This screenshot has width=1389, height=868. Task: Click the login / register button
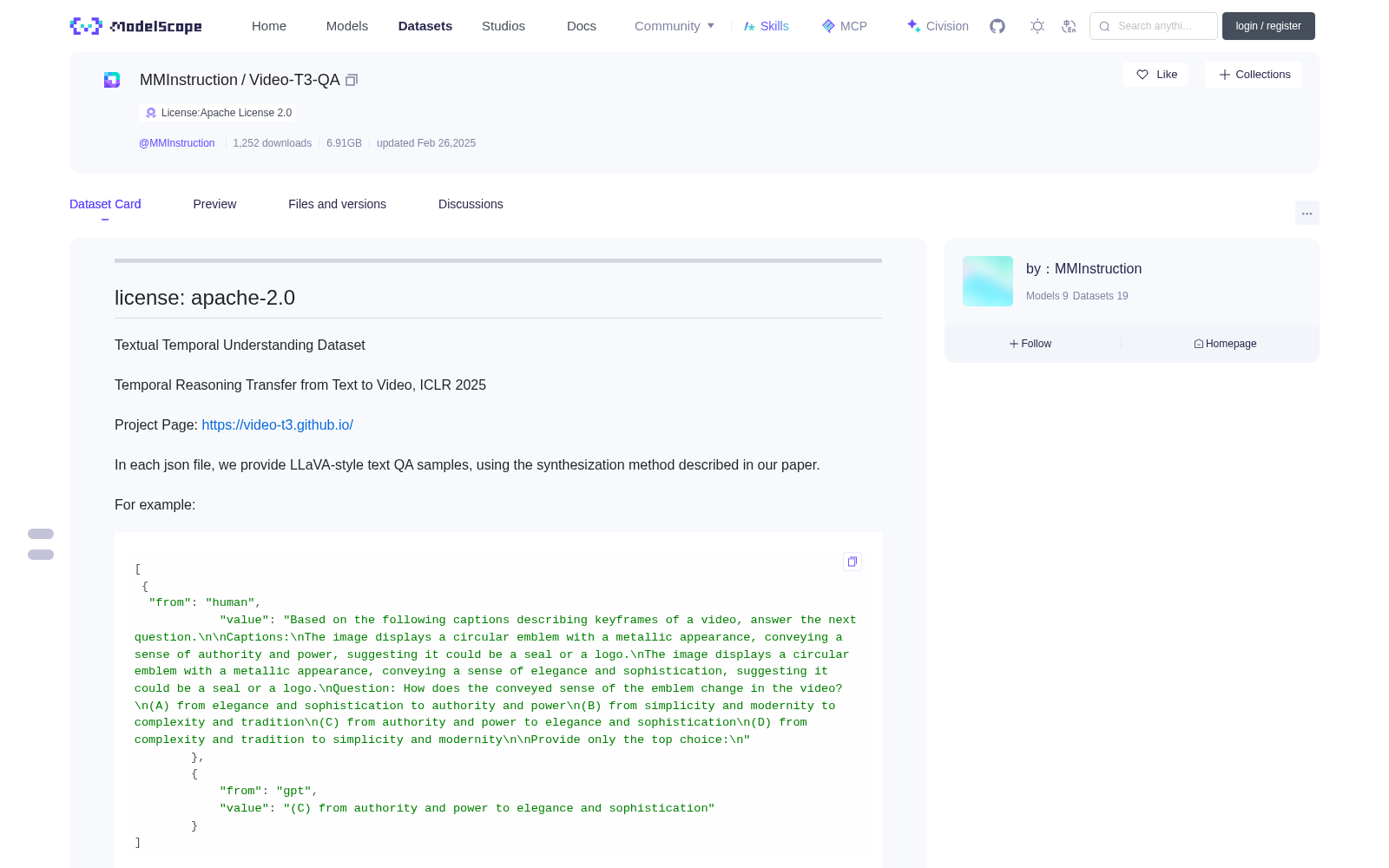1268,26
